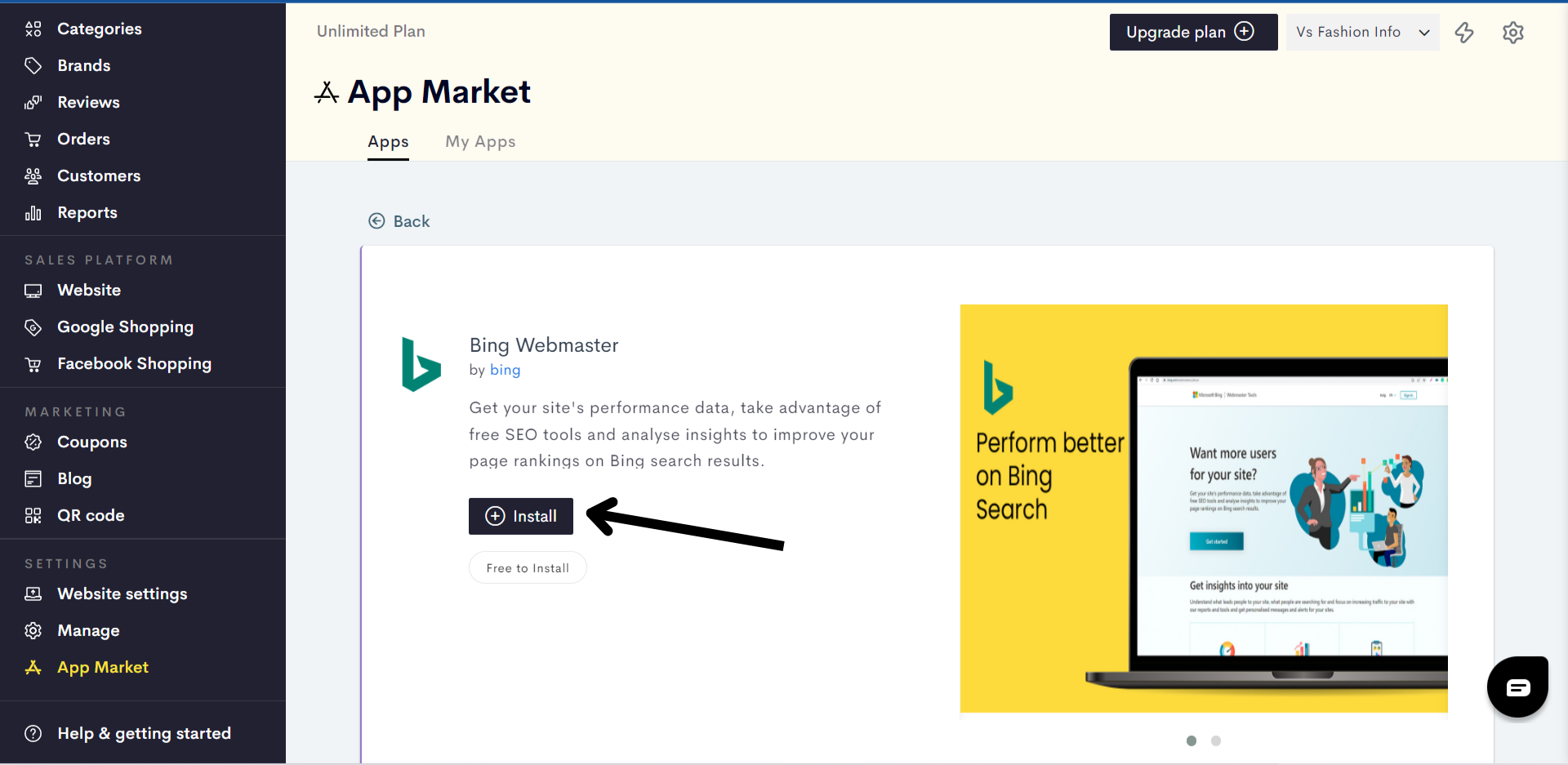This screenshot has height=765, width=1568.
Task: Expand the Vs Fashion Info dropdown
Action: click(x=1362, y=32)
